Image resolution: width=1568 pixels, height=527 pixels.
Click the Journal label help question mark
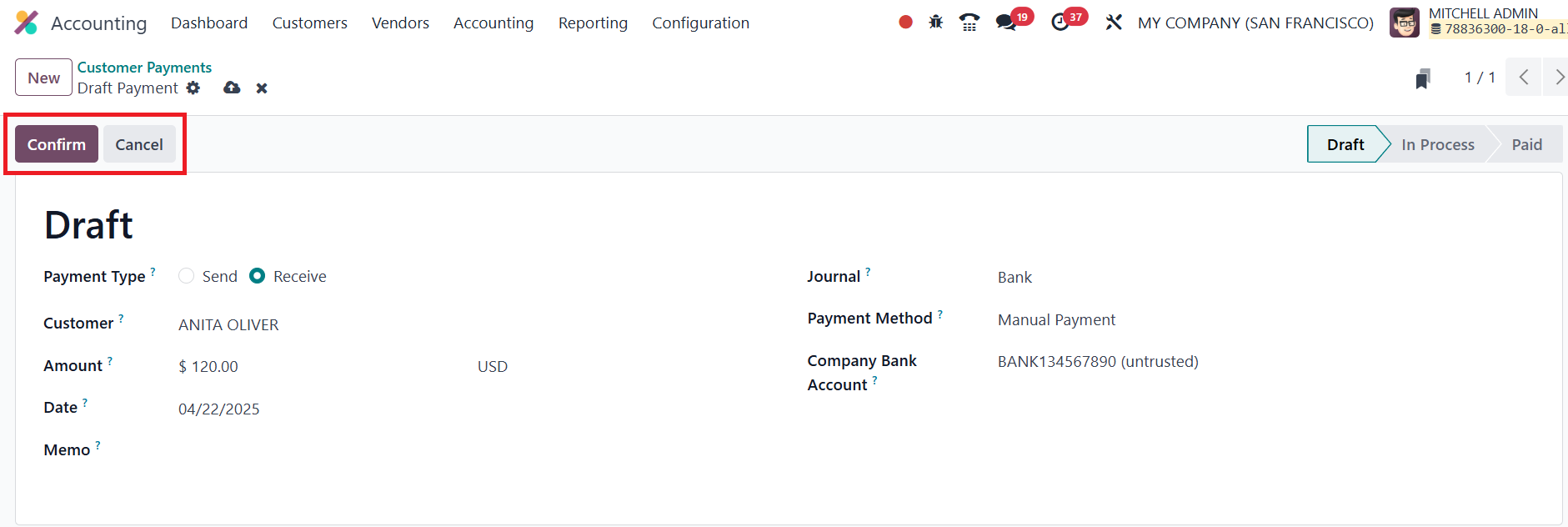pos(868,272)
